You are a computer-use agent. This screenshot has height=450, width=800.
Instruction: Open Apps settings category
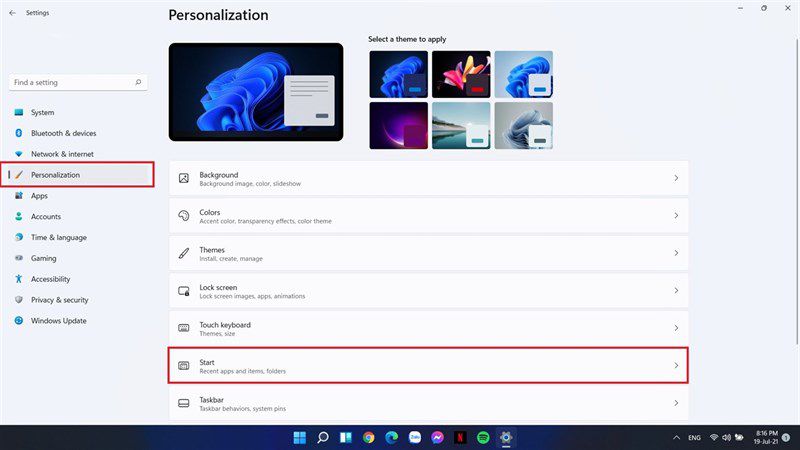point(78,196)
